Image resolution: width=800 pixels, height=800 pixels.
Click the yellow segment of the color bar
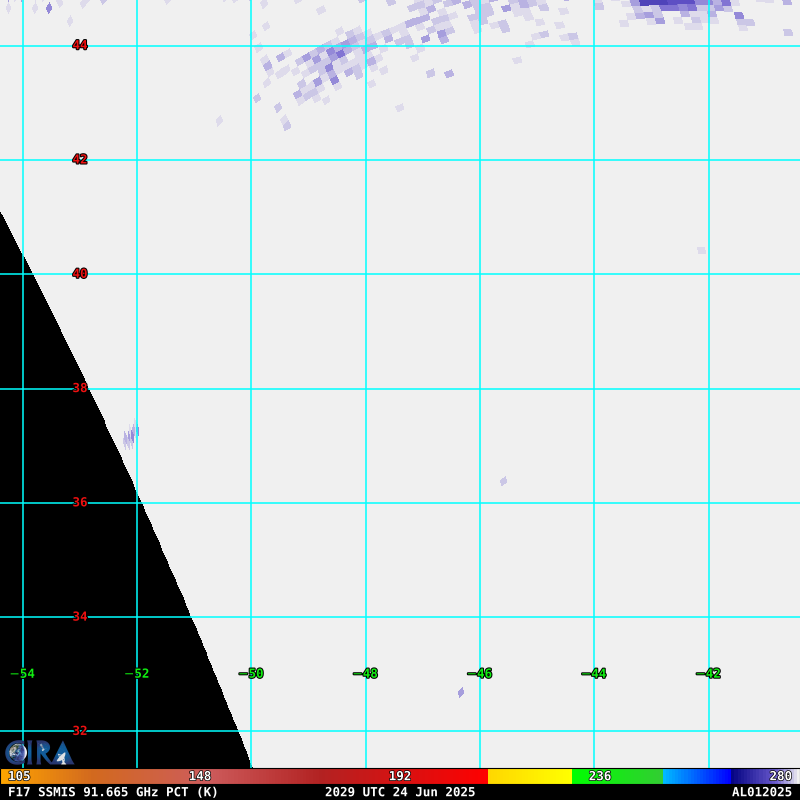pyautogui.click(x=529, y=776)
